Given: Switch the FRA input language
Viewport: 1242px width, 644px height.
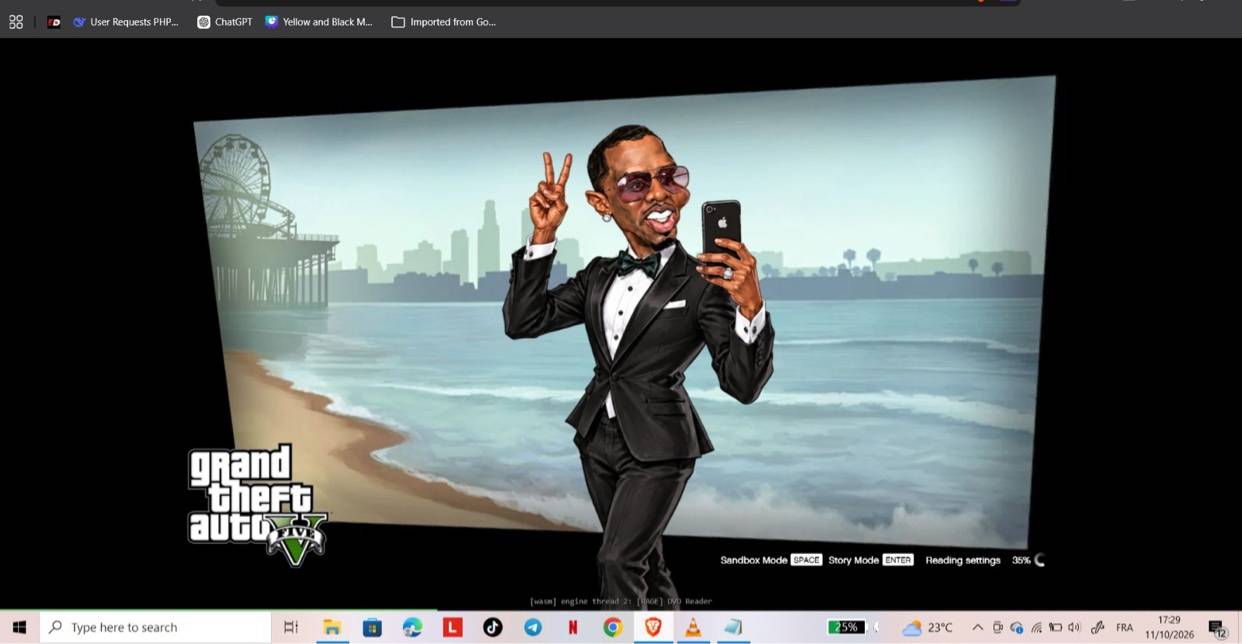Looking at the screenshot, I should click(1124, 628).
